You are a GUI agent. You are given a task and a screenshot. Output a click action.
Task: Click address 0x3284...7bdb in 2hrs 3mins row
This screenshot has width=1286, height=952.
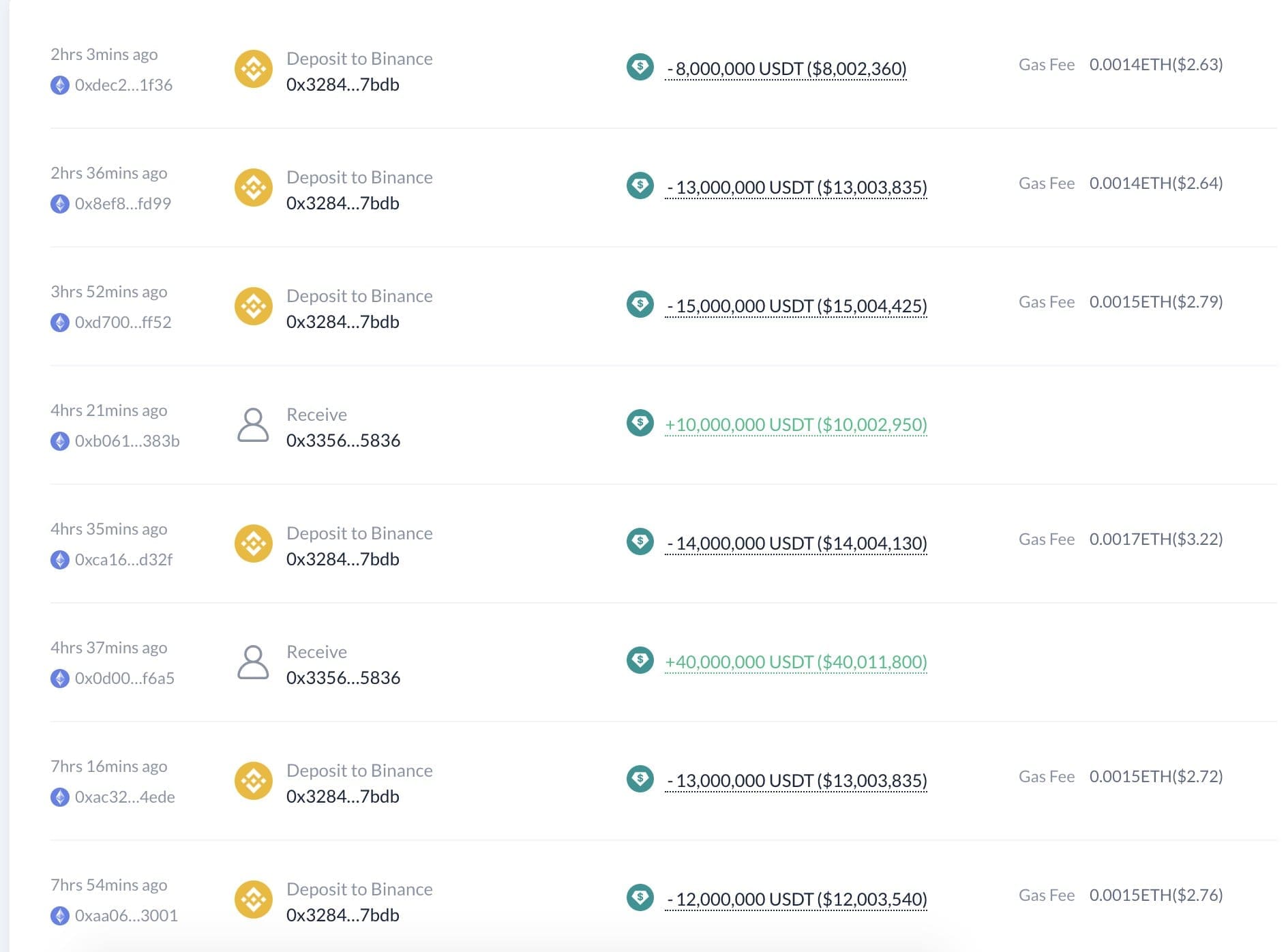point(343,85)
